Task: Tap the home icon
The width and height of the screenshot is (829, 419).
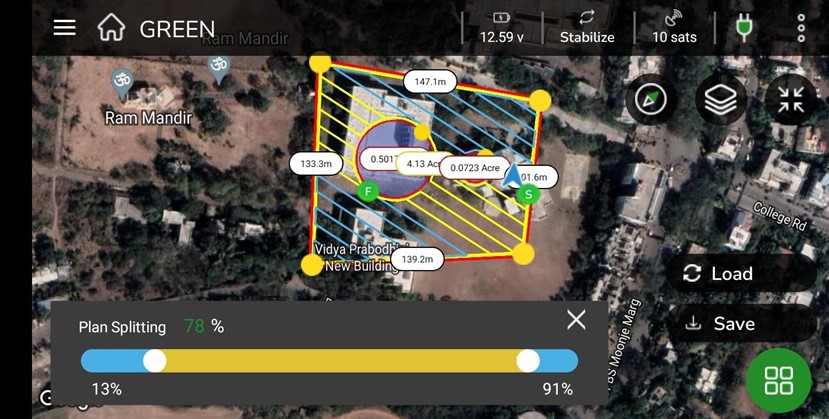Action: pos(111,27)
